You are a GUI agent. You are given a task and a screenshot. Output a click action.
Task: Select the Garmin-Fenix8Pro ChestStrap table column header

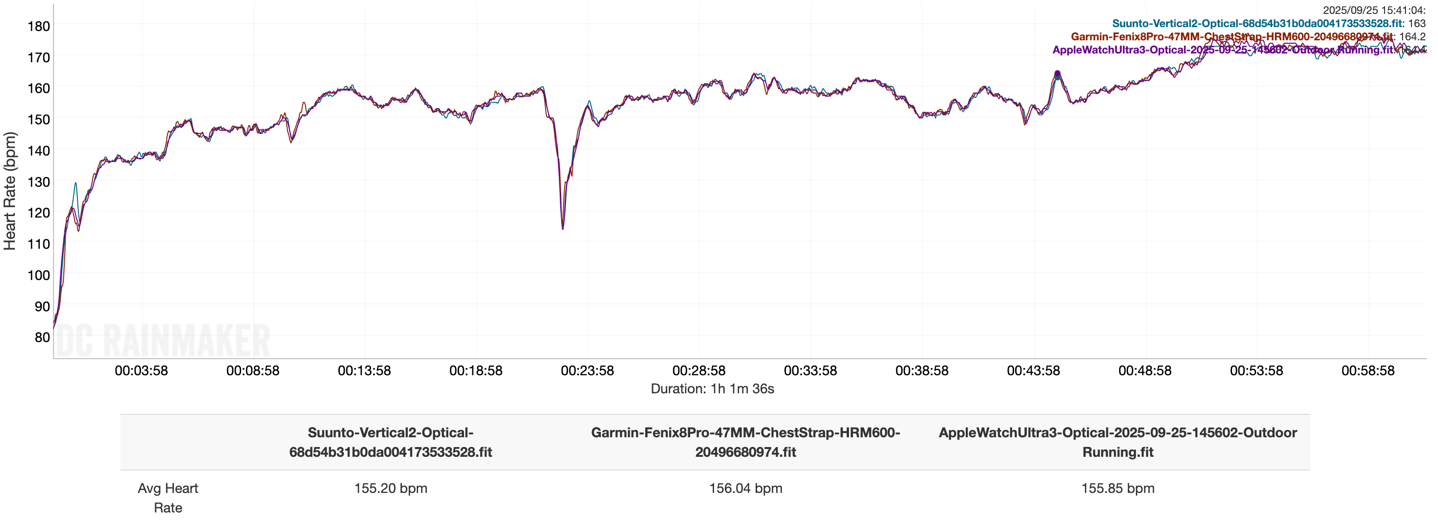coord(745,442)
